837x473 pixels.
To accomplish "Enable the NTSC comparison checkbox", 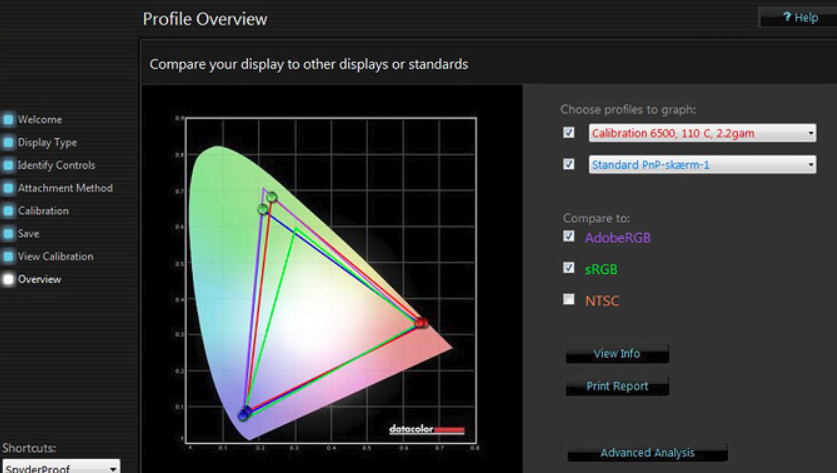I will pos(569,299).
